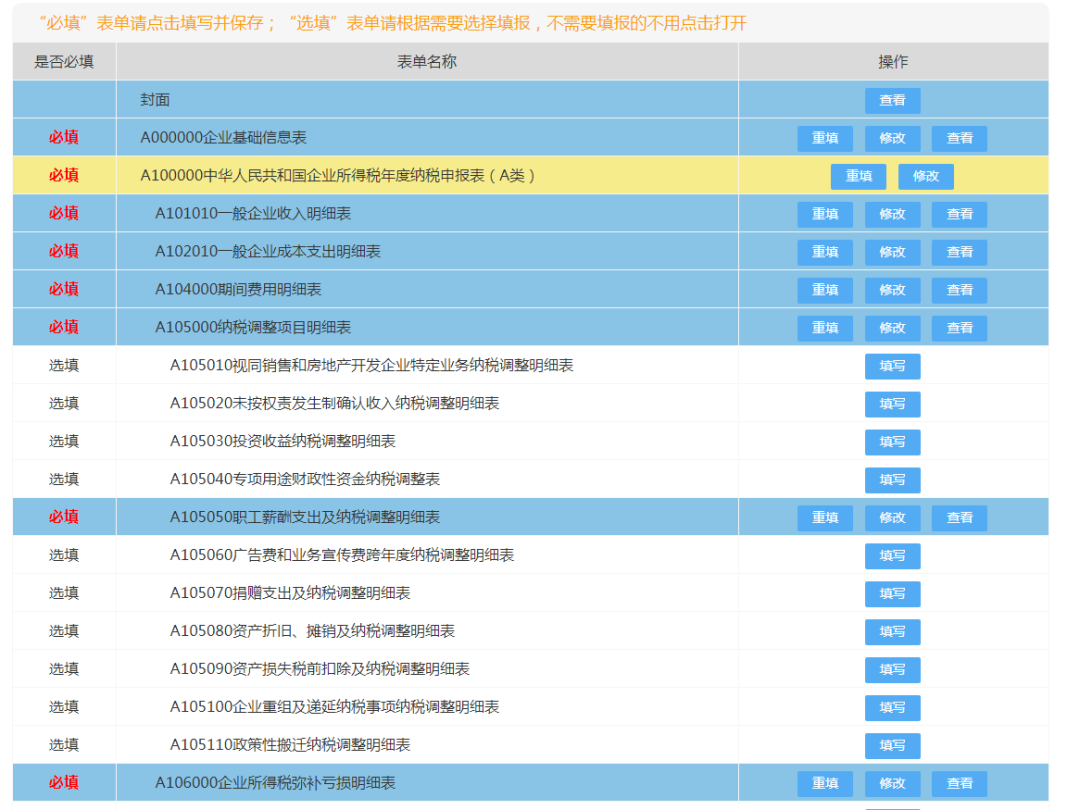Click 重填 for A000000企业基础信息表
Viewport: 1080px width, 810px height.
pos(824,138)
